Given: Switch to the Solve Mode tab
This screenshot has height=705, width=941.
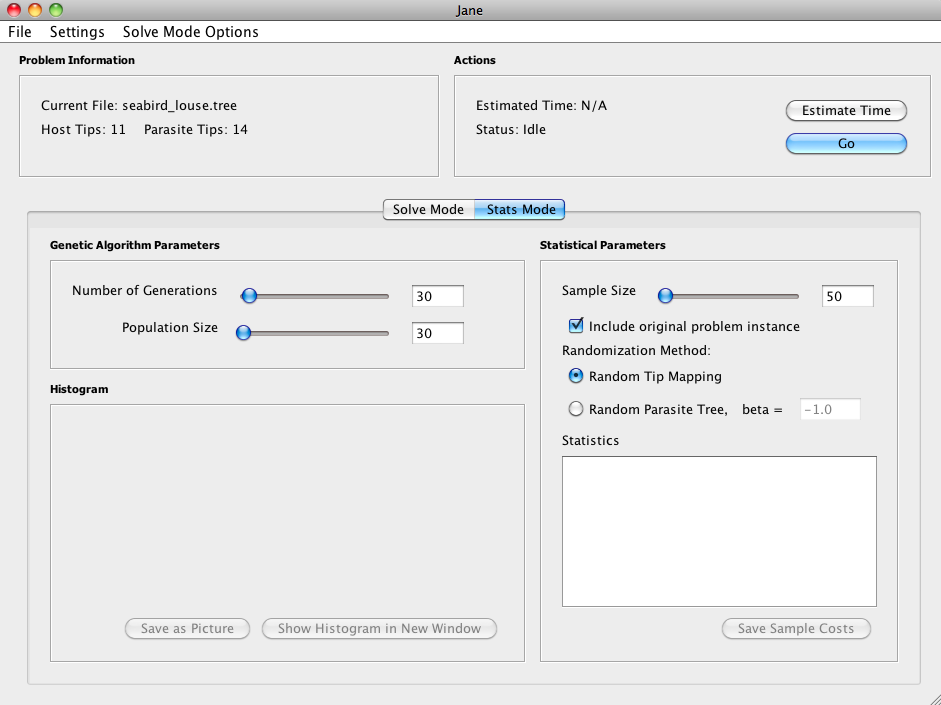Looking at the screenshot, I should [428, 209].
